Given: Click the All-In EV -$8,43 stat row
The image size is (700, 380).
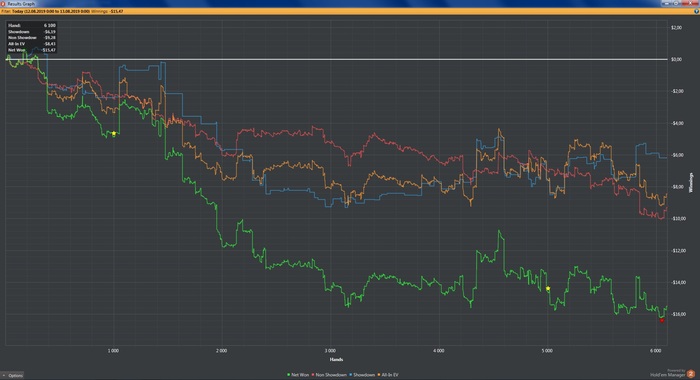Looking at the screenshot, I should (32, 44).
